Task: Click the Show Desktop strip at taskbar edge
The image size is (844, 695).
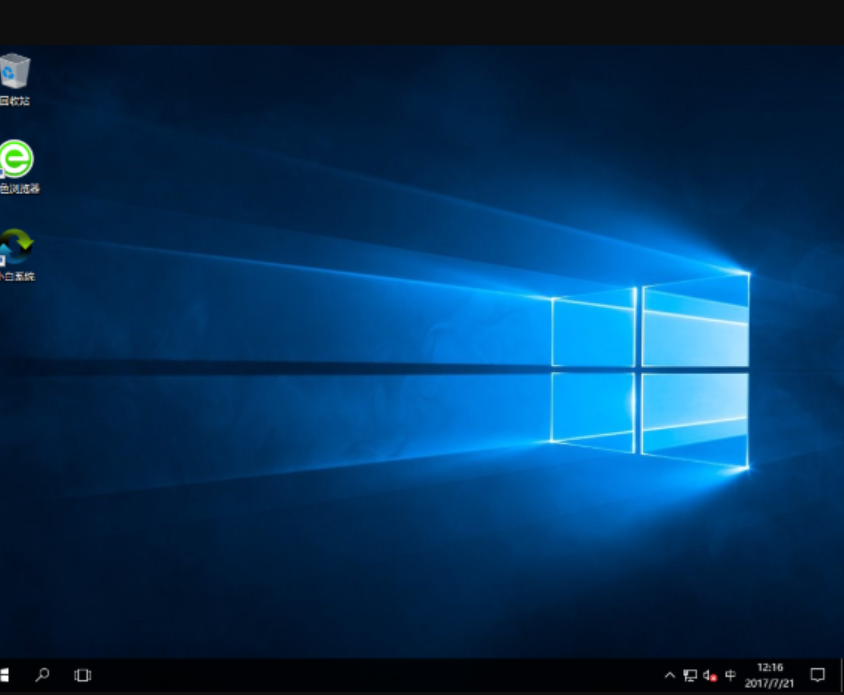Action: click(x=841, y=675)
